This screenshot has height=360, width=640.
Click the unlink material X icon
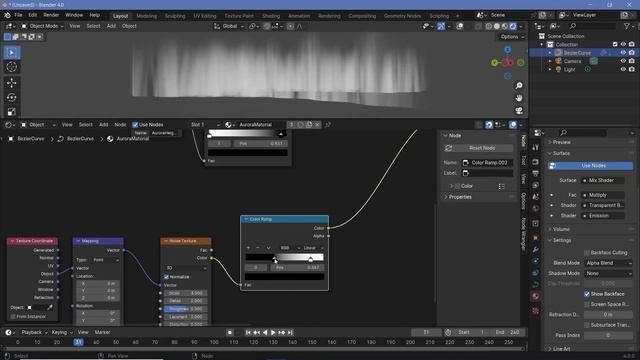317,124
